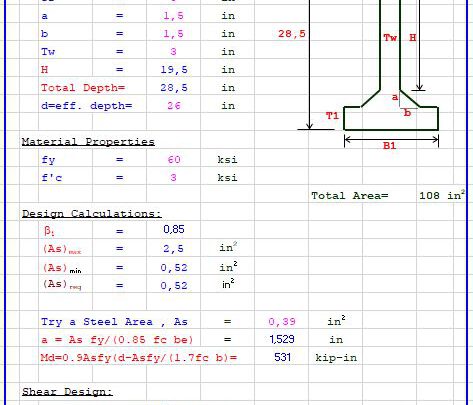Image resolution: width=473 pixels, height=405 pixels.
Task: Select the value 1,5 for parameter a
Action: coord(173,16)
